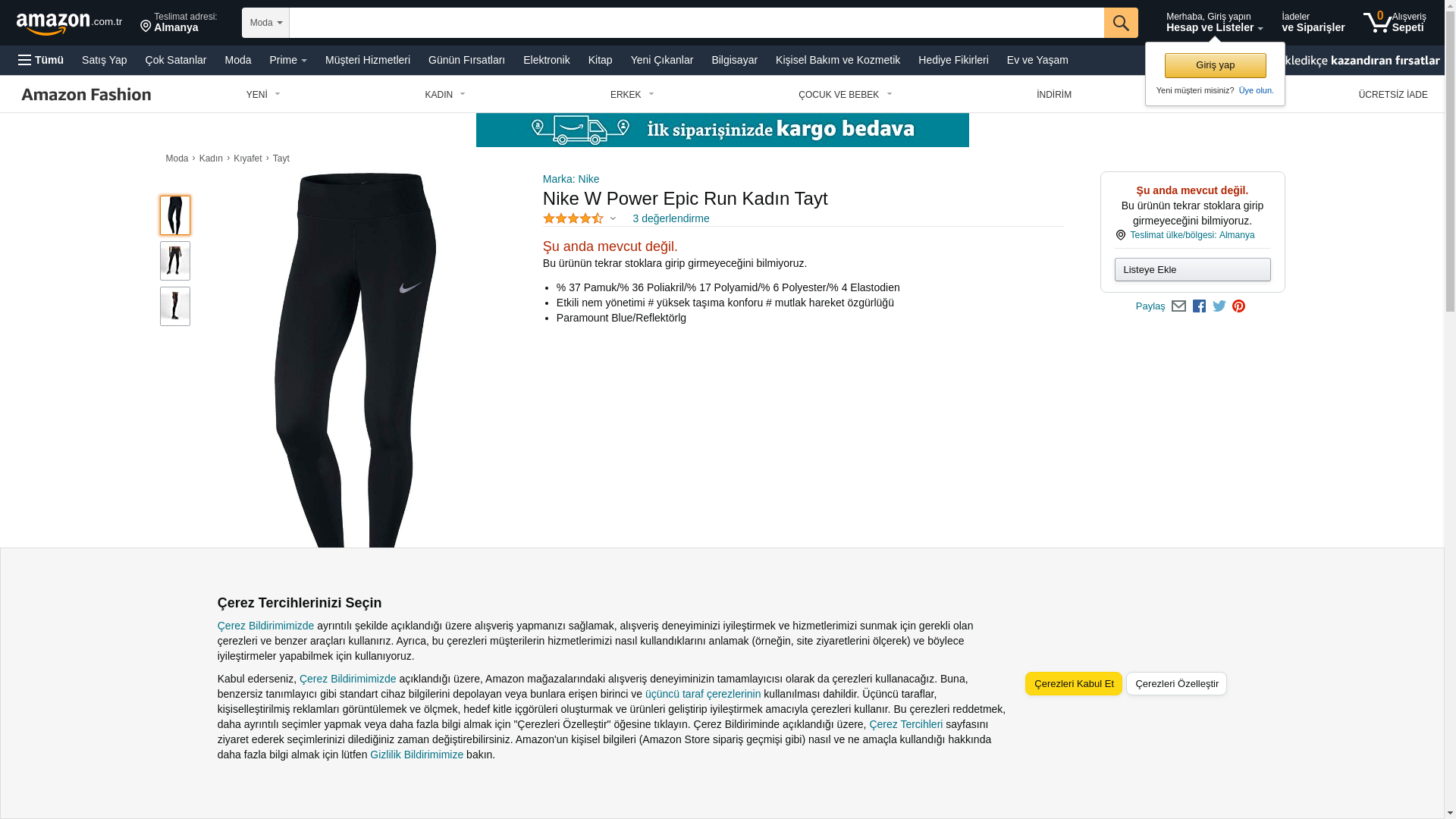Open the Marka: Nike brand link

tap(571, 180)
